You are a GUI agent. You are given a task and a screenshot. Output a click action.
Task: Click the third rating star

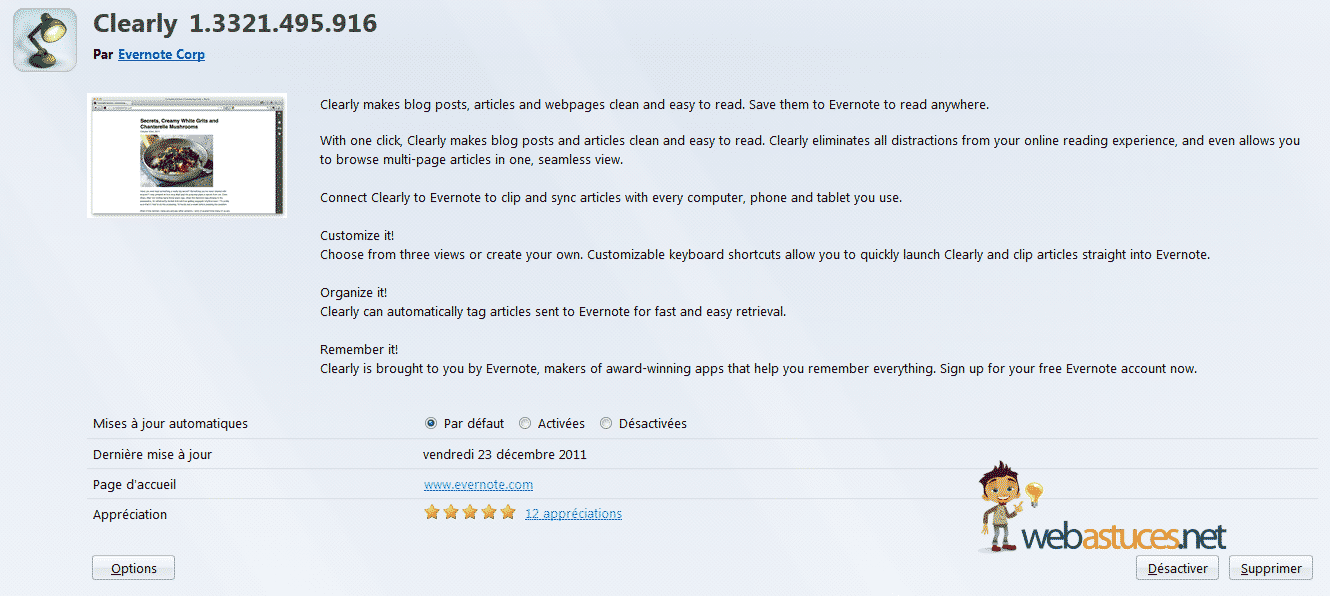[x=470, y=513]
